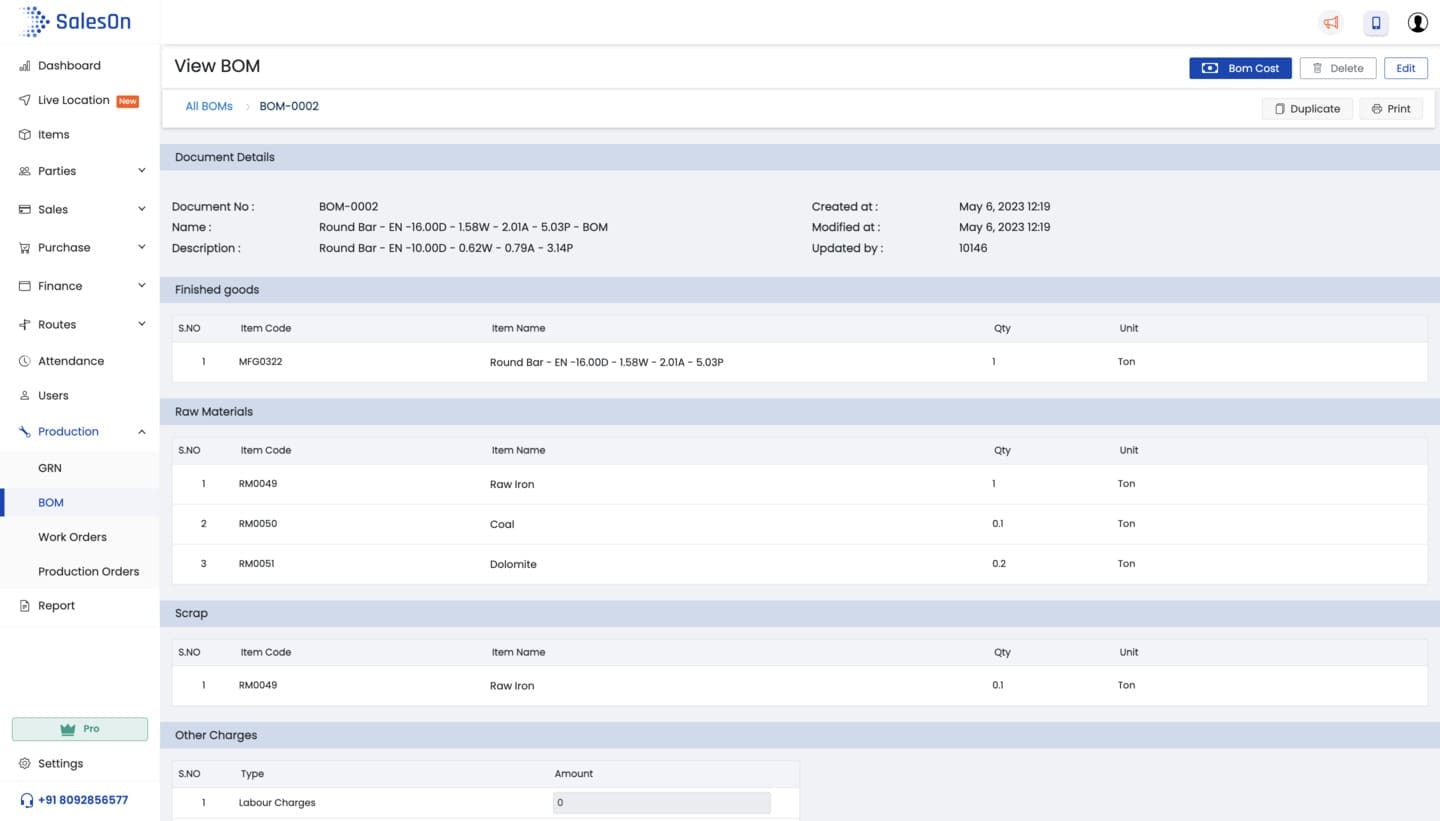Click the support headset icon
The image size is (1440, 821).
point(26,800)
